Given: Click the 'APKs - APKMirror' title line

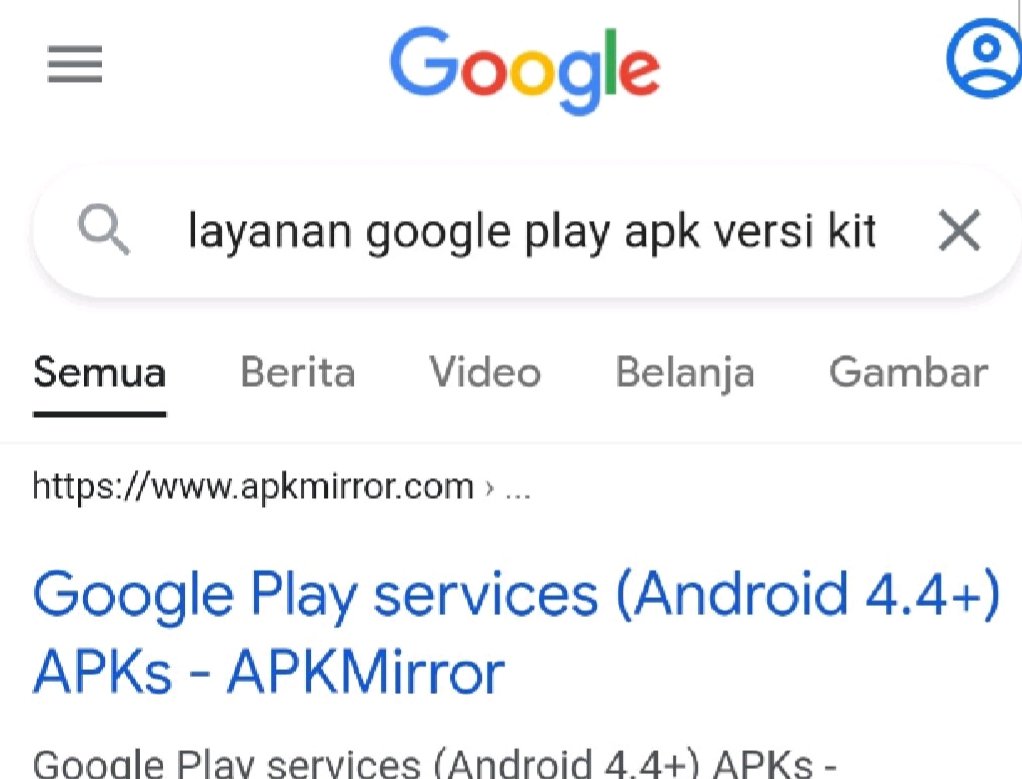Looking at the screenshot, I should point(269,672).
